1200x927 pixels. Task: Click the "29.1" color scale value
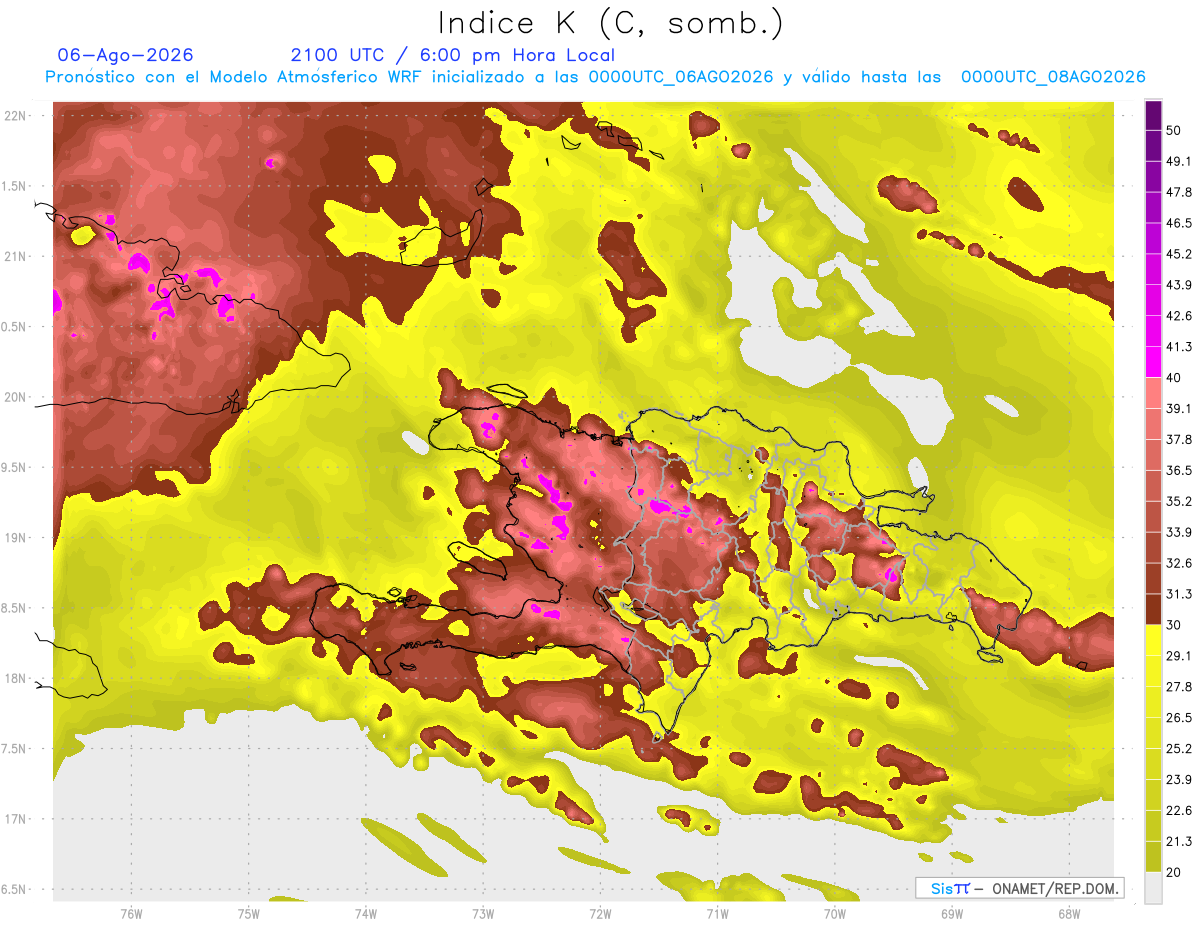pos(1179,656)
